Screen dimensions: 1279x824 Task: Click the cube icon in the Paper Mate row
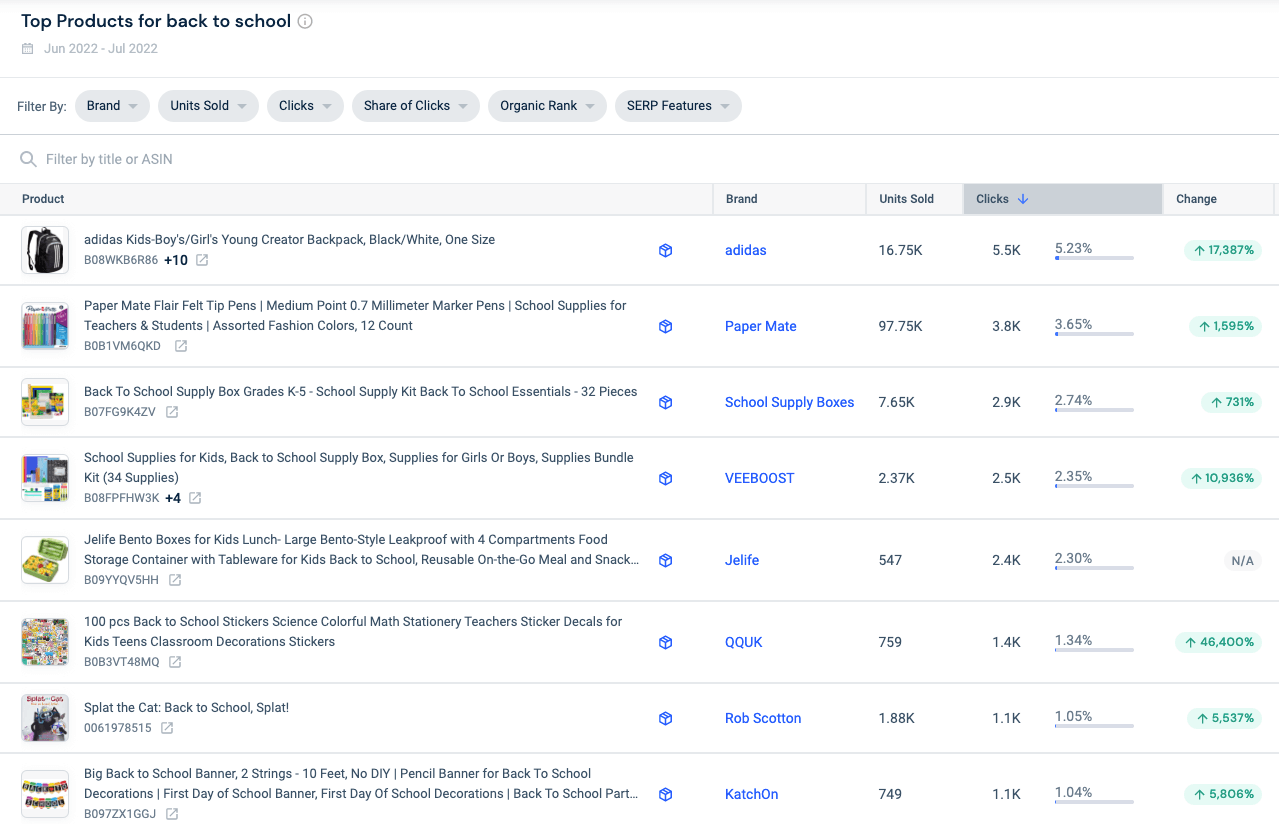[x=666, y=326]
